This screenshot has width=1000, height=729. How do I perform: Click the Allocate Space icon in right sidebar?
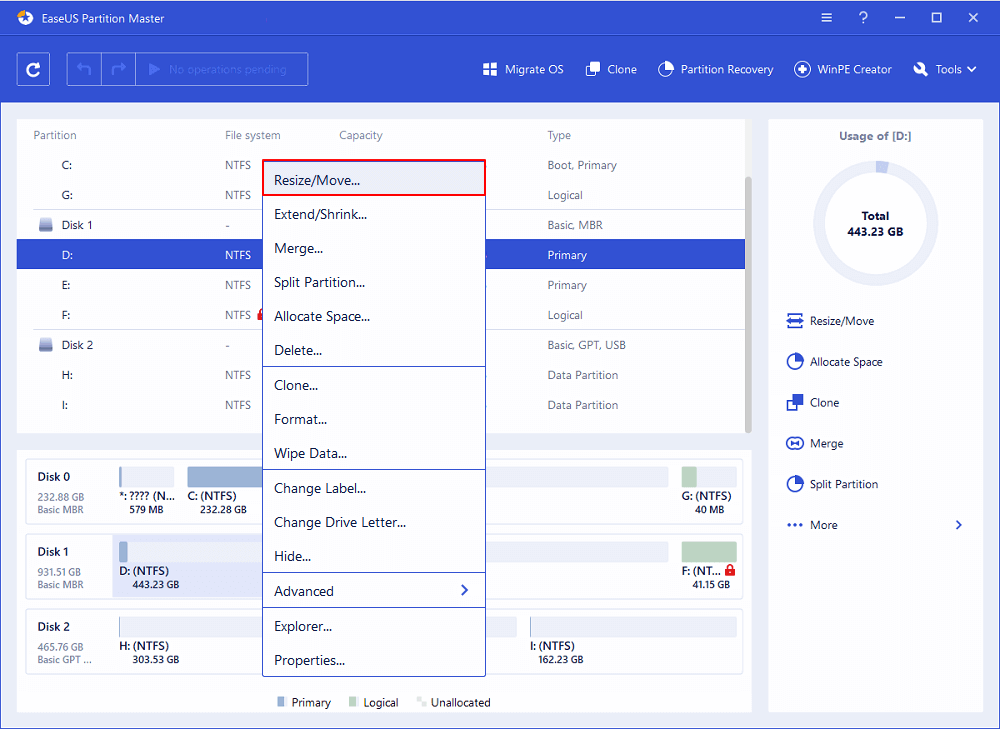point(795,362)
